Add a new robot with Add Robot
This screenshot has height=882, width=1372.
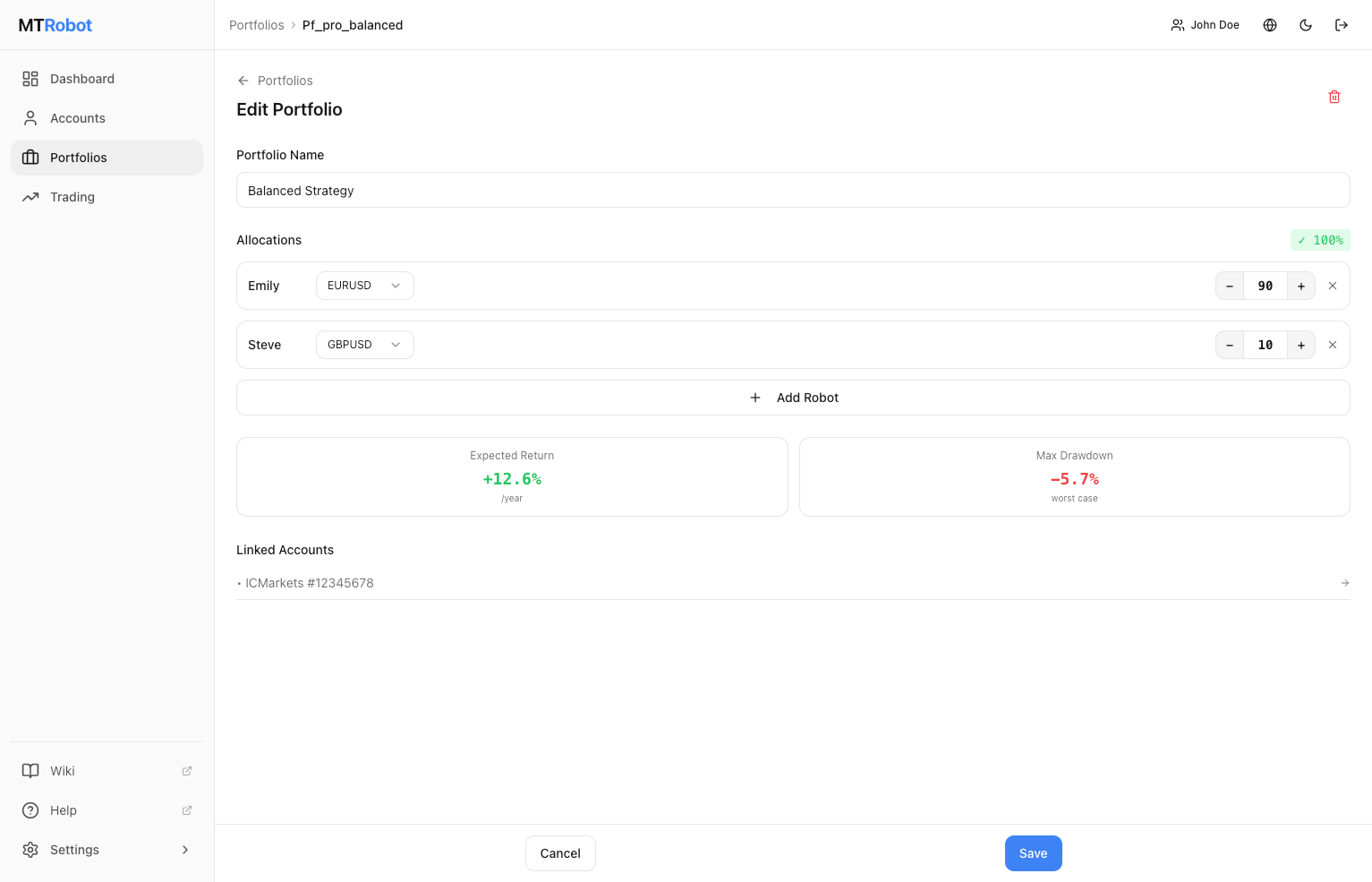(793, 397)
